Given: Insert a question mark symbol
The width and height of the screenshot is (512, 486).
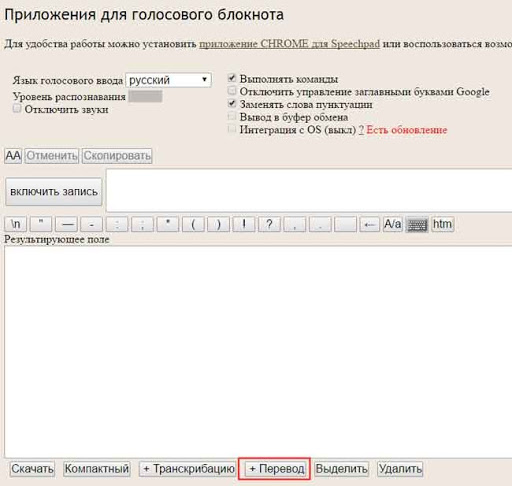Looking at the screenshot, I should pyautogui.click(x=269, y=224).
